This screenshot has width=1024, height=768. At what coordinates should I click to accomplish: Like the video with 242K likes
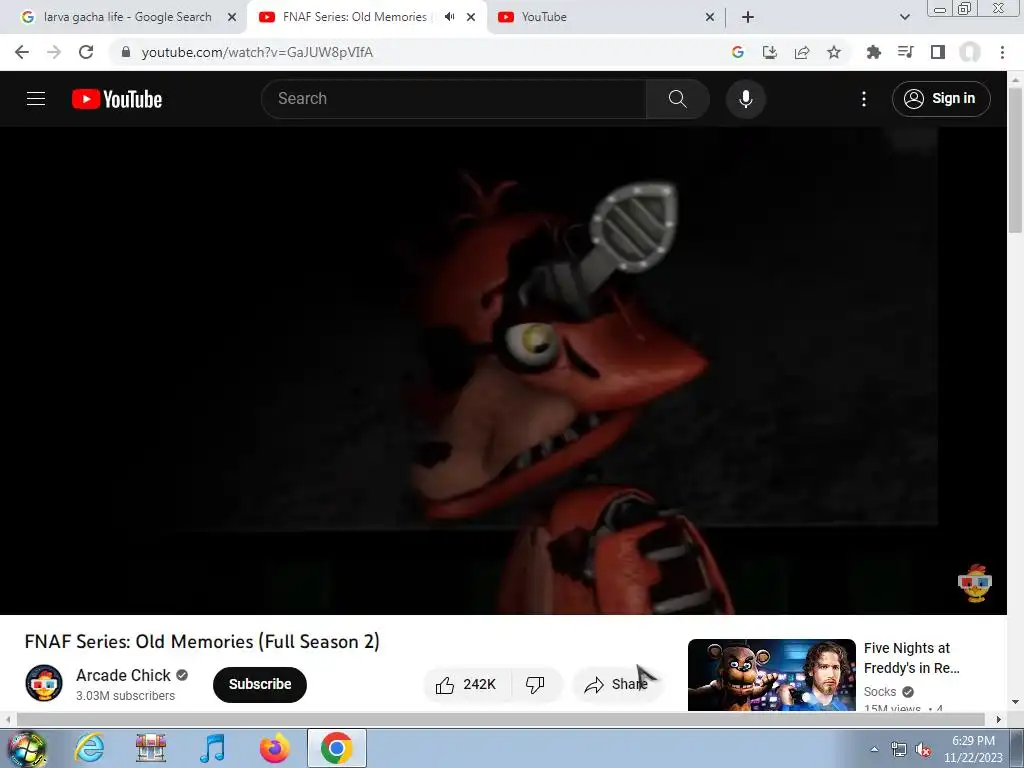pos(466,684)
